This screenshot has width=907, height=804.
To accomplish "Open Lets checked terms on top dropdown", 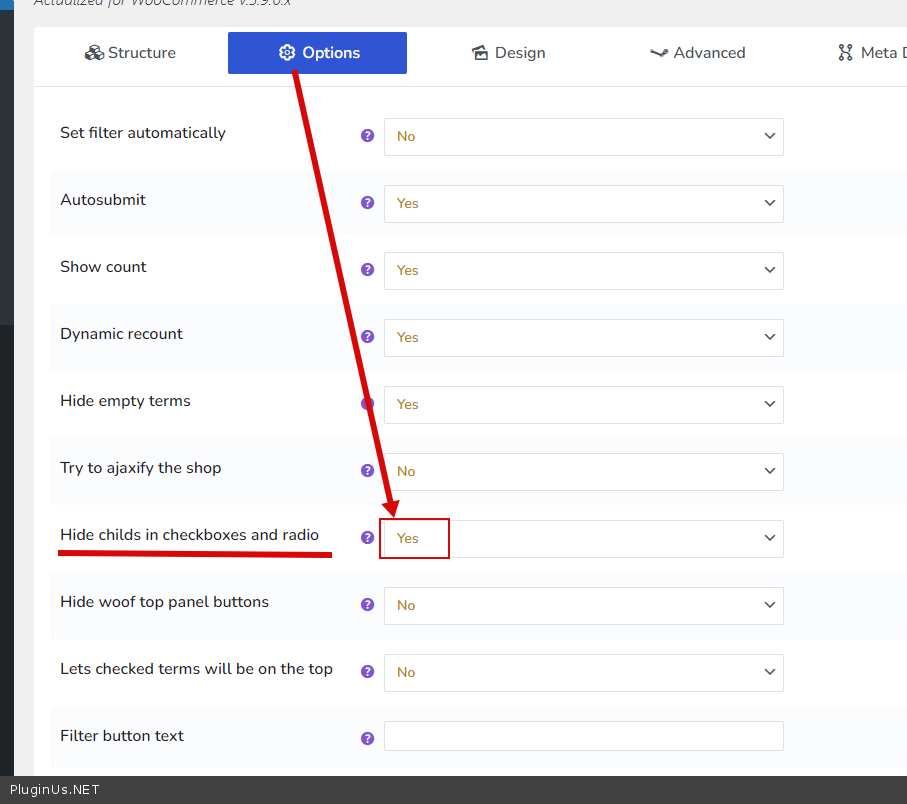I will coord(583,673).
